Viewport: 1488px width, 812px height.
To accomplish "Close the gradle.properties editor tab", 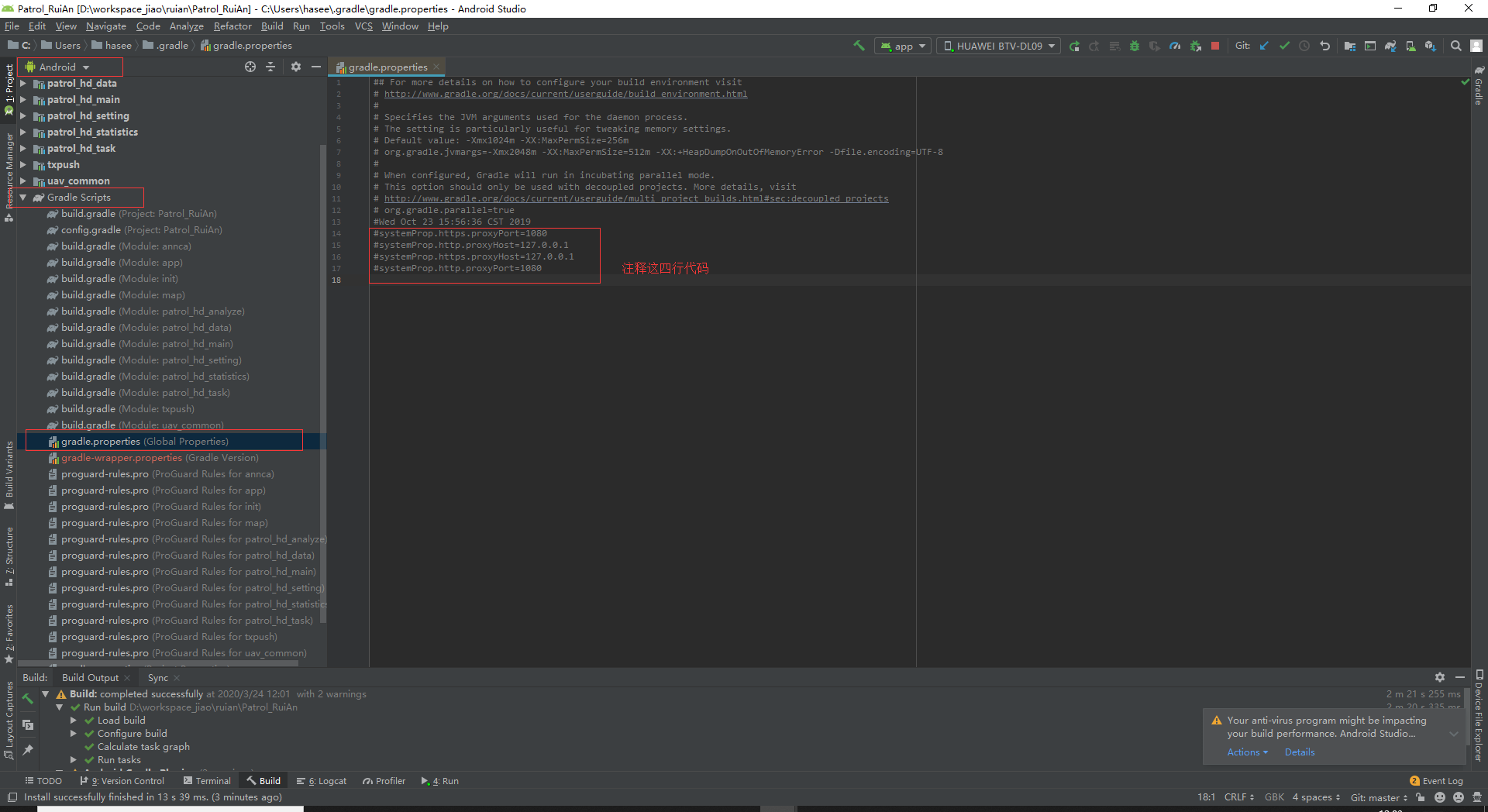I will pos(436,67).
